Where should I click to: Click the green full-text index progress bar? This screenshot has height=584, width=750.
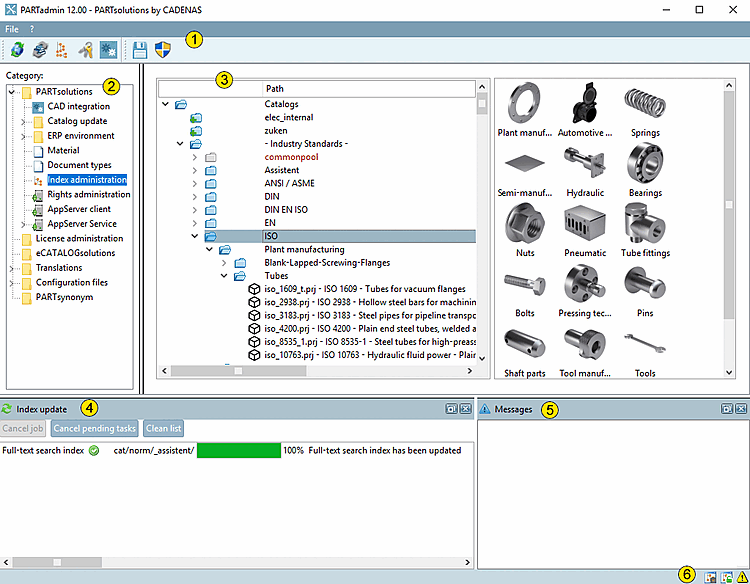click(x=238, y=451)
